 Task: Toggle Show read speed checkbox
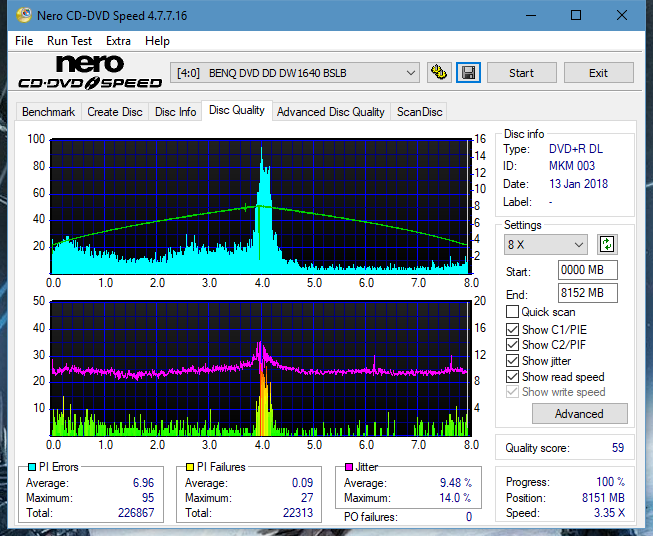coord(512,377)
